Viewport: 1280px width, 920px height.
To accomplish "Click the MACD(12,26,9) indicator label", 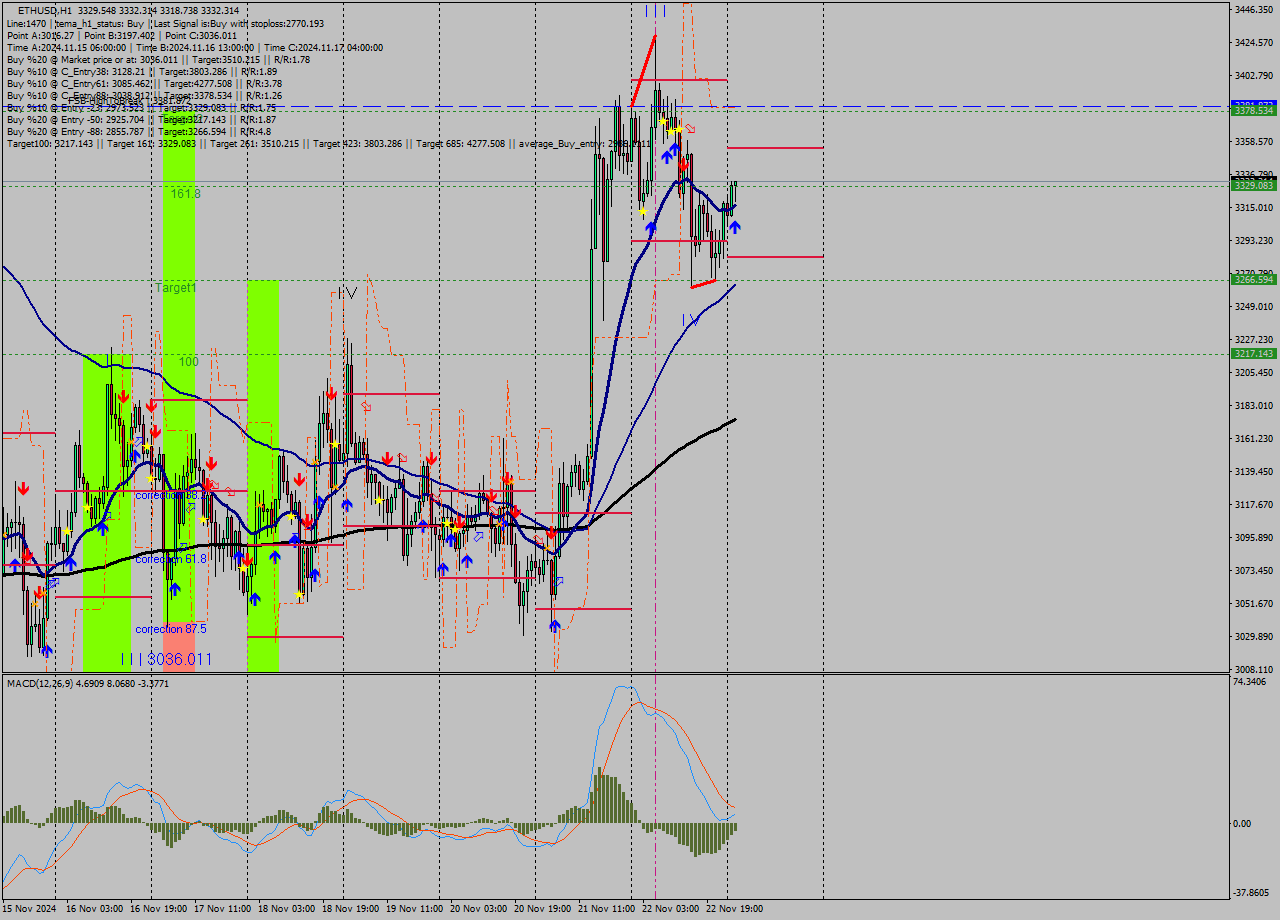I will (x=50, y=683).
